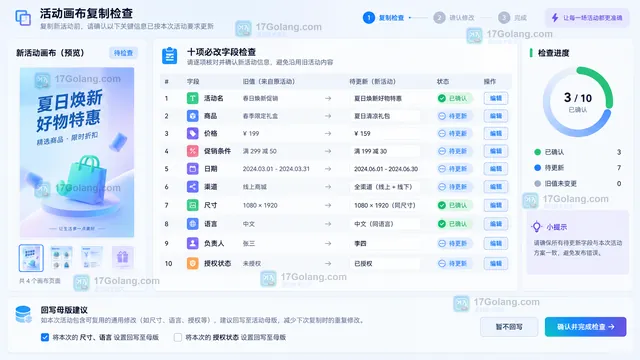Click the clipboard checklist icon beside 十项必改字段检查
Viewport: 640px width, 360px height.
click(x=169, y=56)
